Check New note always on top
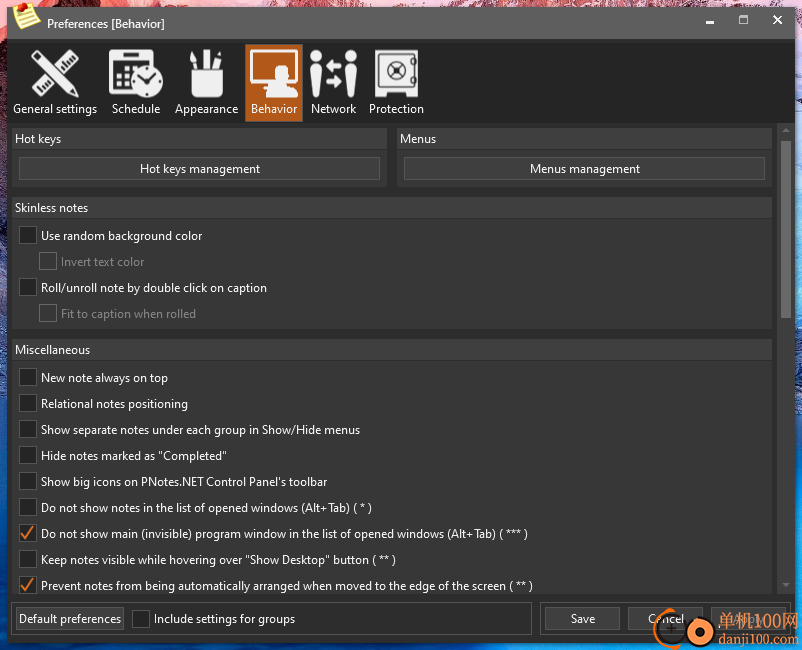 [x=28, y=377]
